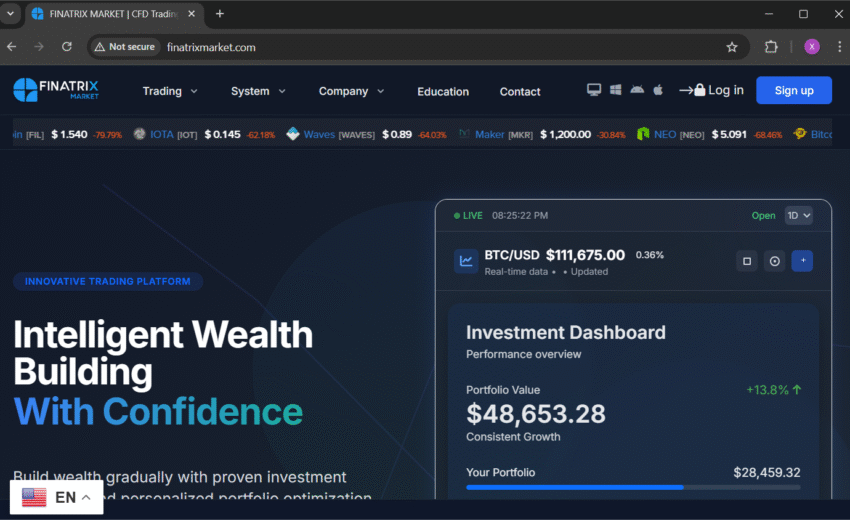The image size is (850, 520).
Task: Click the square stop icon in widget
Action: pos(746,261)
